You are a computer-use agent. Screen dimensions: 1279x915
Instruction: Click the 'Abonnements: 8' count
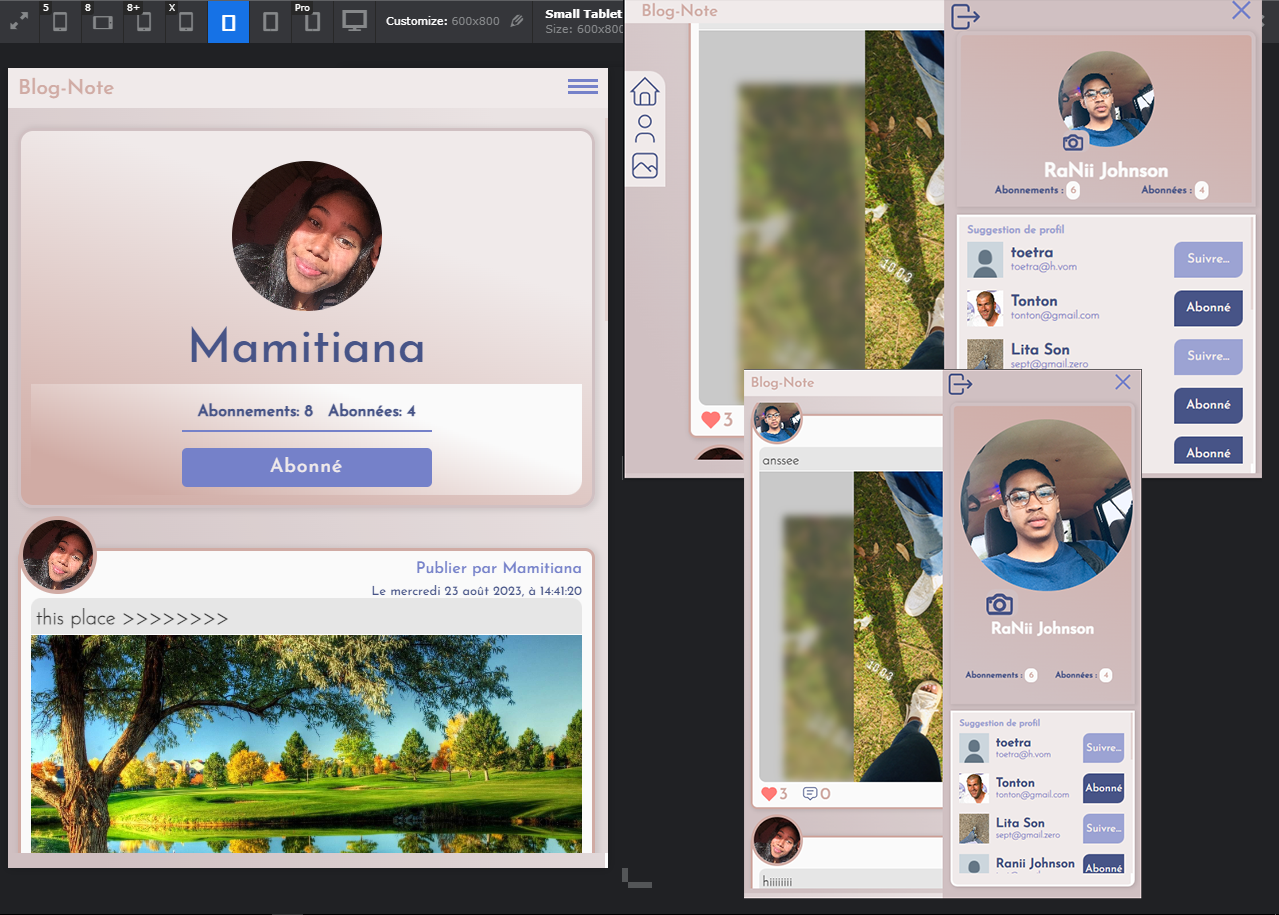255,411
